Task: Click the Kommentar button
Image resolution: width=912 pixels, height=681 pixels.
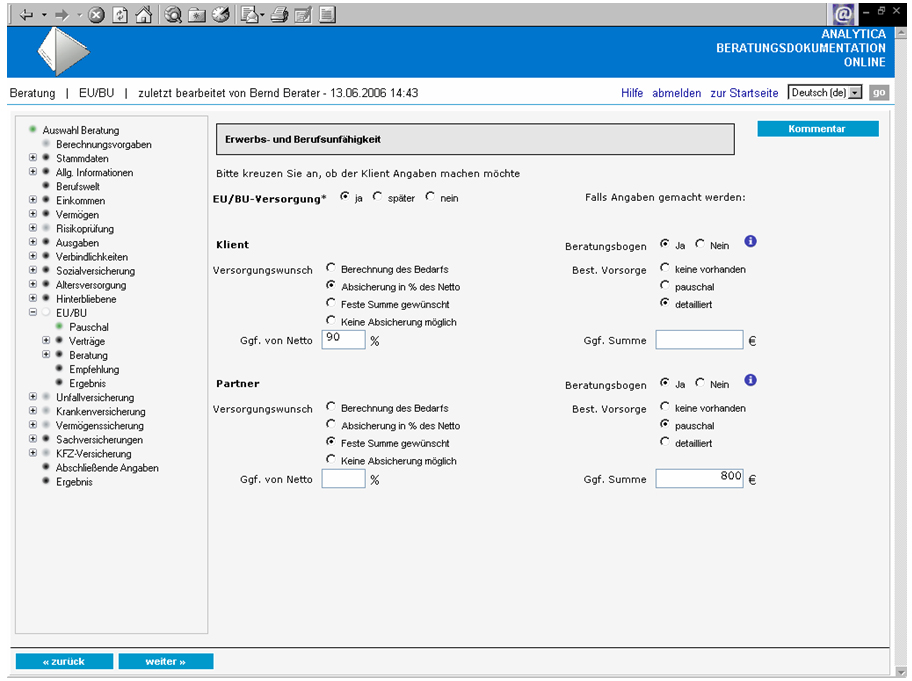Action: 817,129
